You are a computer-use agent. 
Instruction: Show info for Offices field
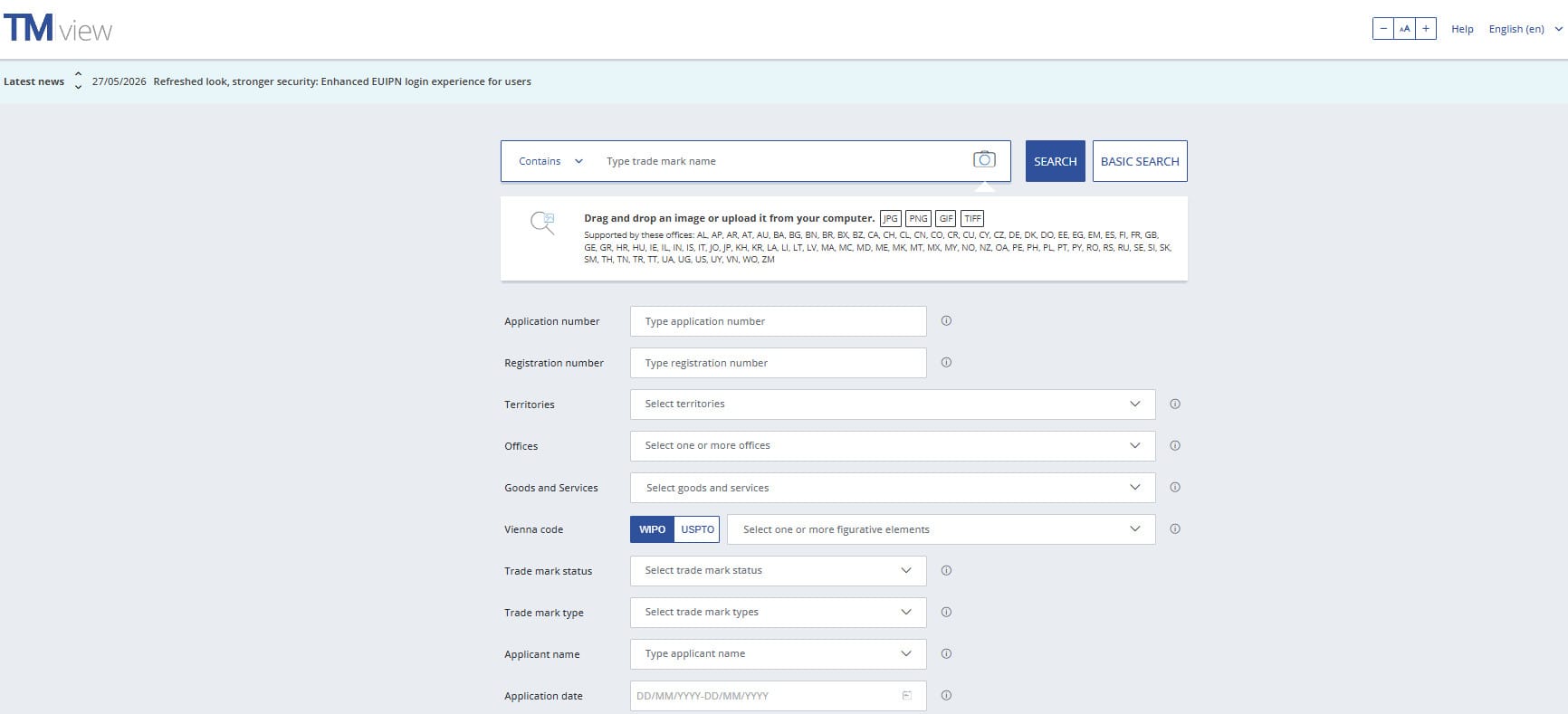(1175, 445)
